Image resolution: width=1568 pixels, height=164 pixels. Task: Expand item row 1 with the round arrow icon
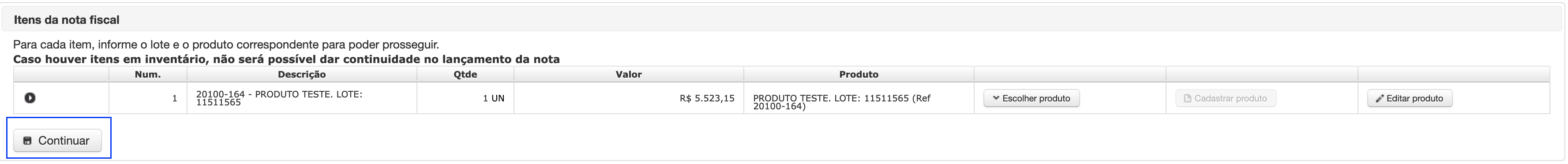tap(30, 98)
